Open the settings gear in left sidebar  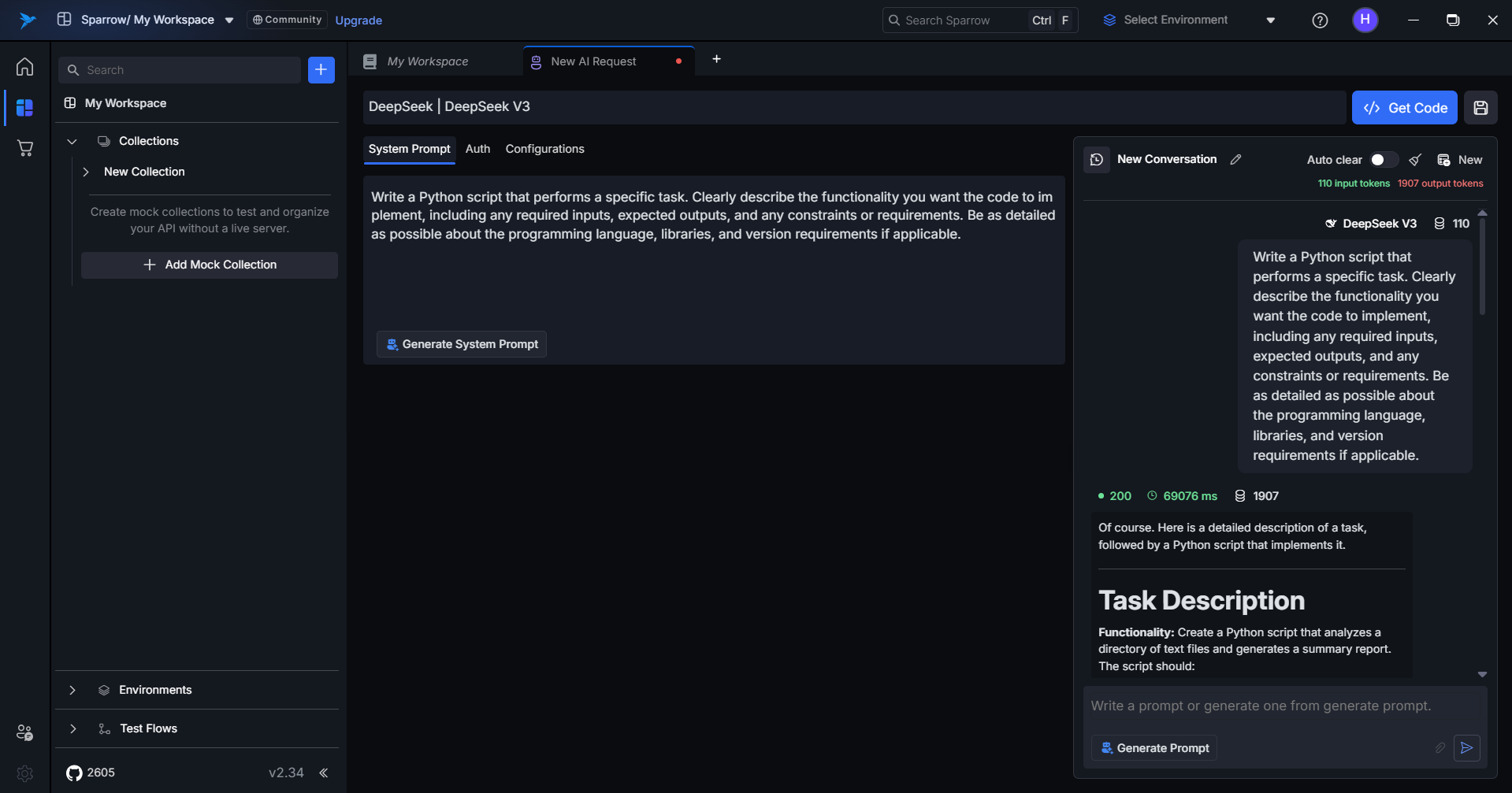pyautogui.click(x=25, y=773)
